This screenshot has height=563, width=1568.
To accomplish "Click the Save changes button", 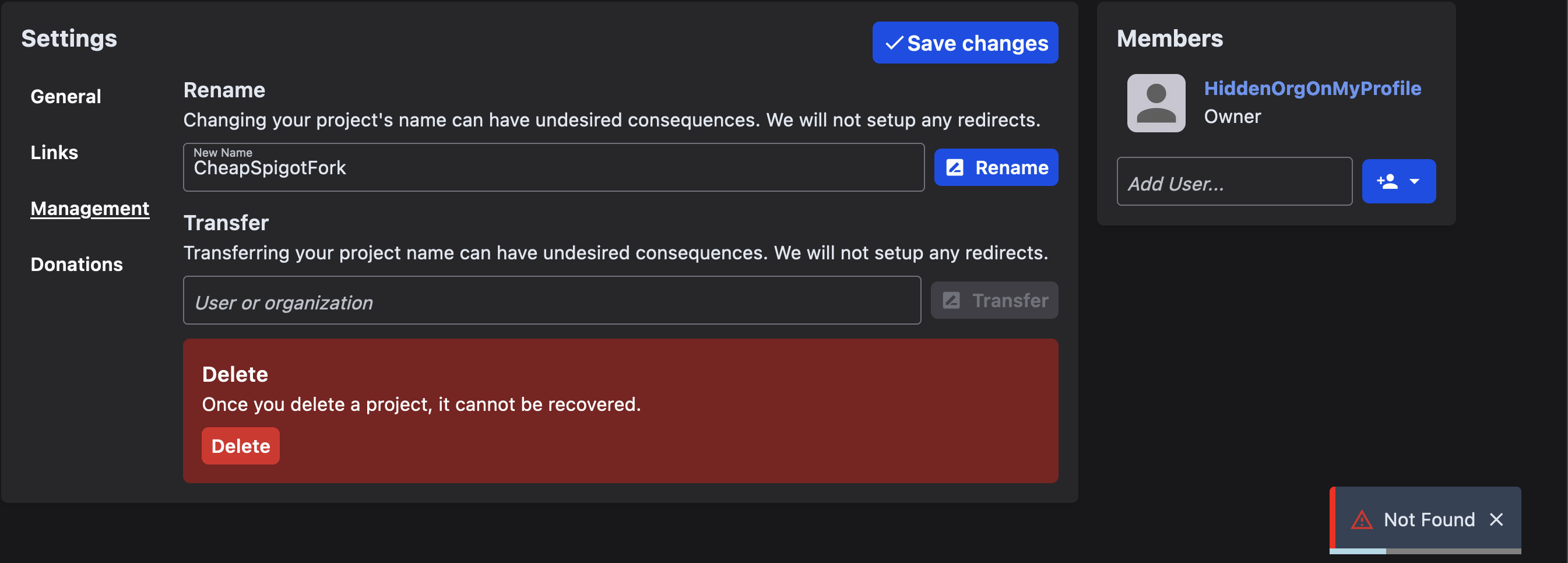I will [965, 42].
